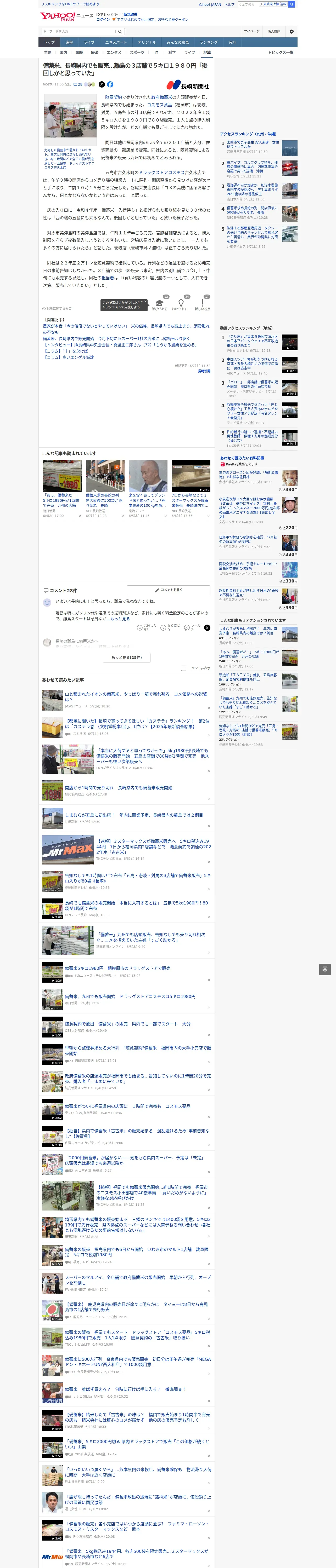Open 山と積まれたイオンの備蓄米 article
Image resolution: width=336 pixels, height=1568 pixels.
pyautogui.click(x=136, y=696)
